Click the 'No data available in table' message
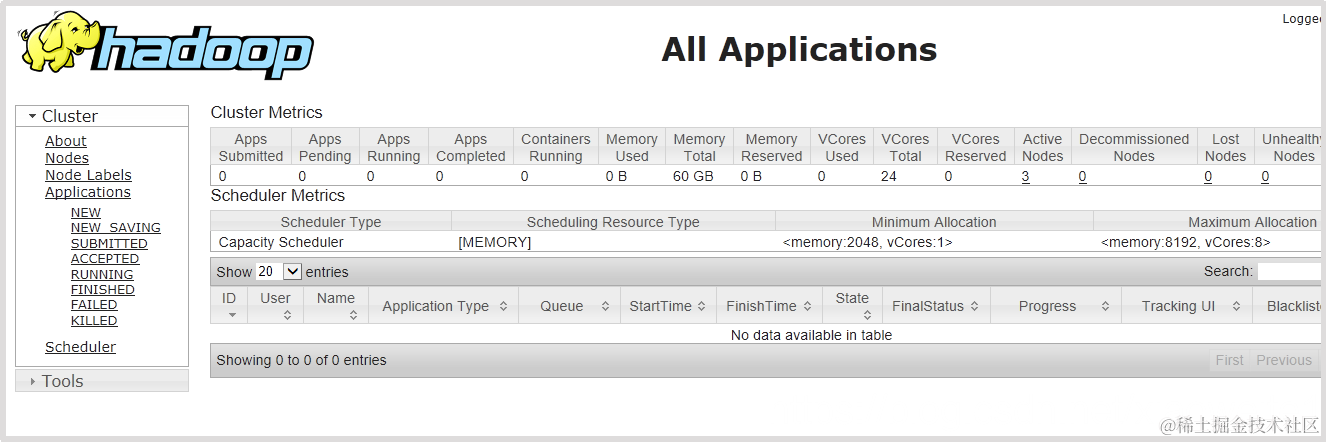This screenshot has width=1326, height=442. coord(811,335)
